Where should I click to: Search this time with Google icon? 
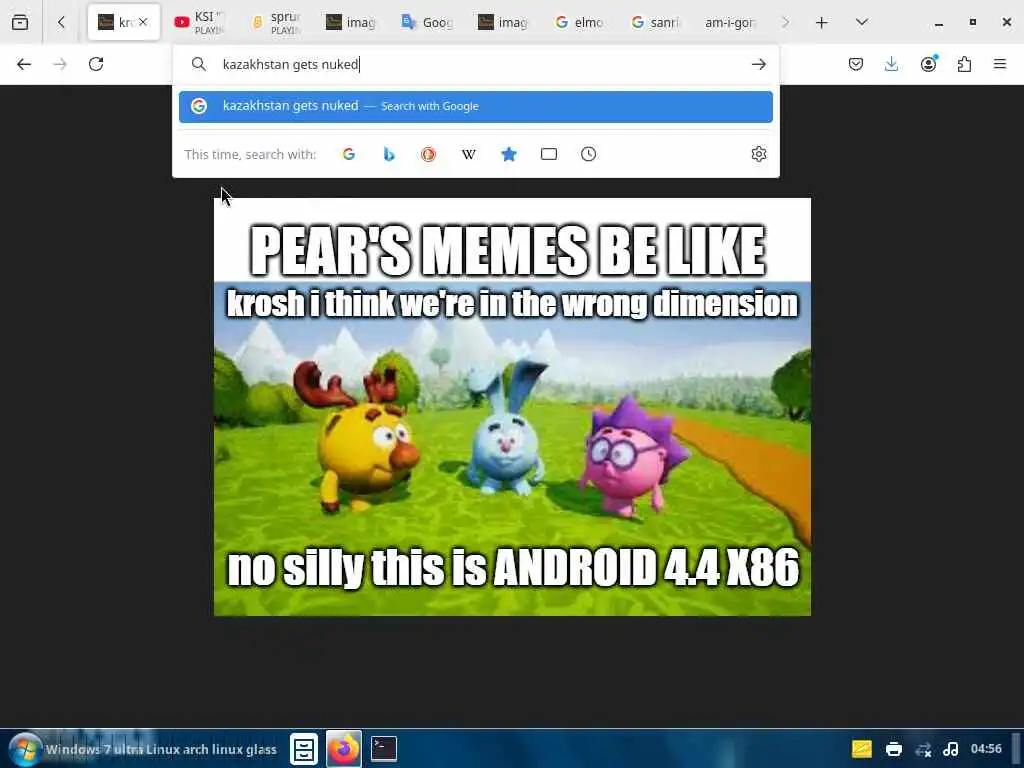(349, 154)
